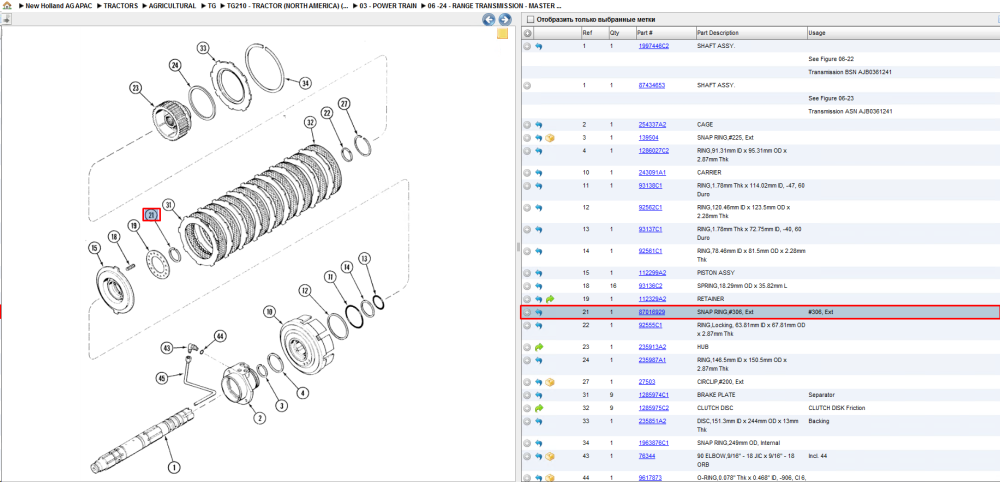This screenshot has width=1000, height=482.
Task: Click 'Transmission BSN AJB0361241' usage text
Action: pos(850,72)
